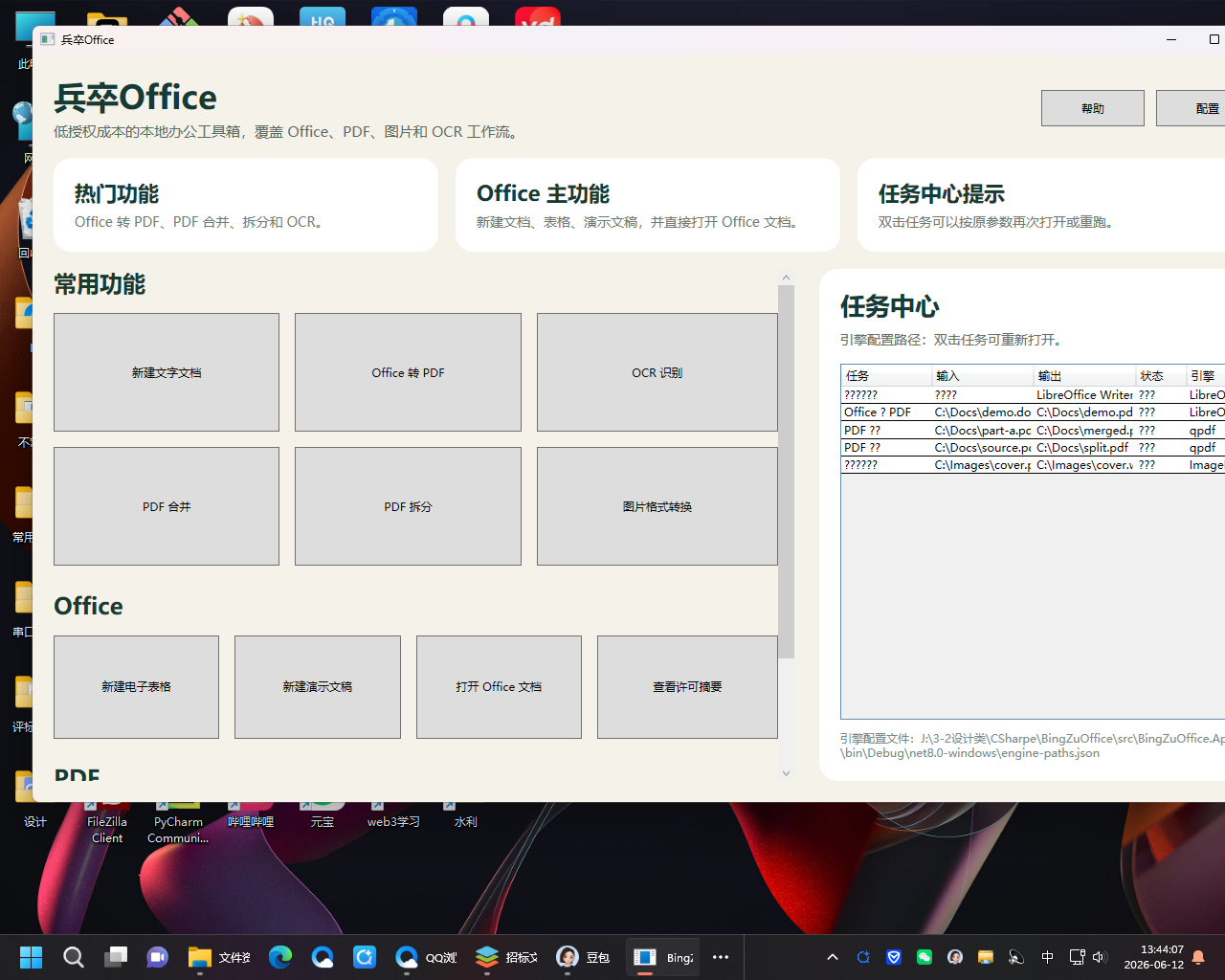The height and width of the screenshot is (980, 1225).
Task: Click scroll-down arrow of functions panel
Action: (787, 773)
